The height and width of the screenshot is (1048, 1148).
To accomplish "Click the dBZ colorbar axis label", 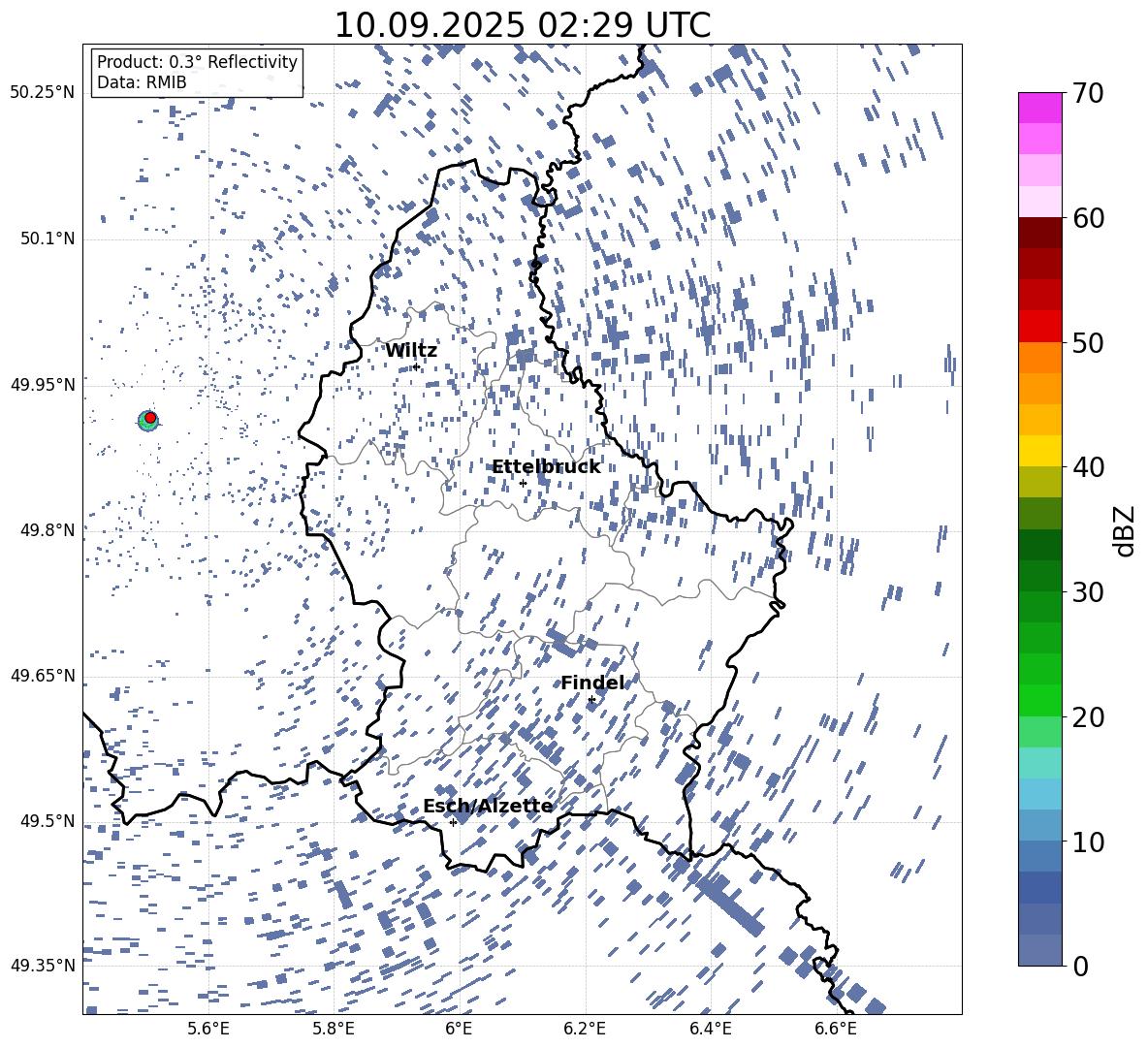I will [x=1126, y=530].
